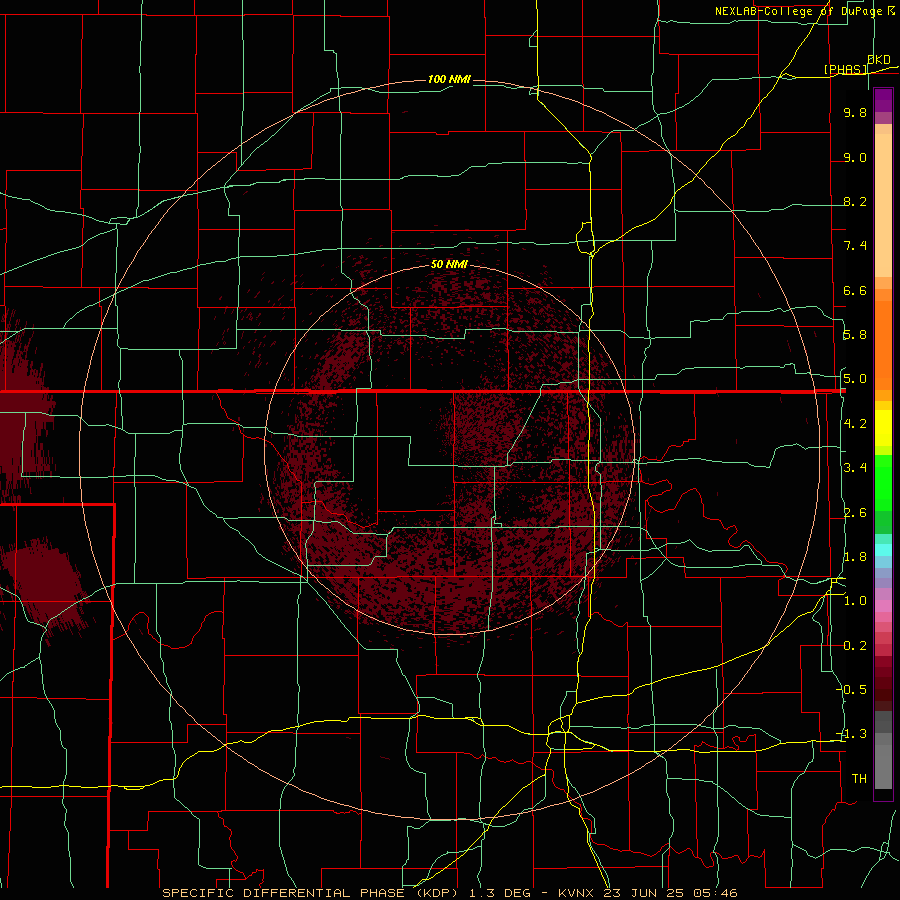900x900 pixels.
Task: Click the 7.4 scale label
Action: pyautogui.click(x=855, y=246)
